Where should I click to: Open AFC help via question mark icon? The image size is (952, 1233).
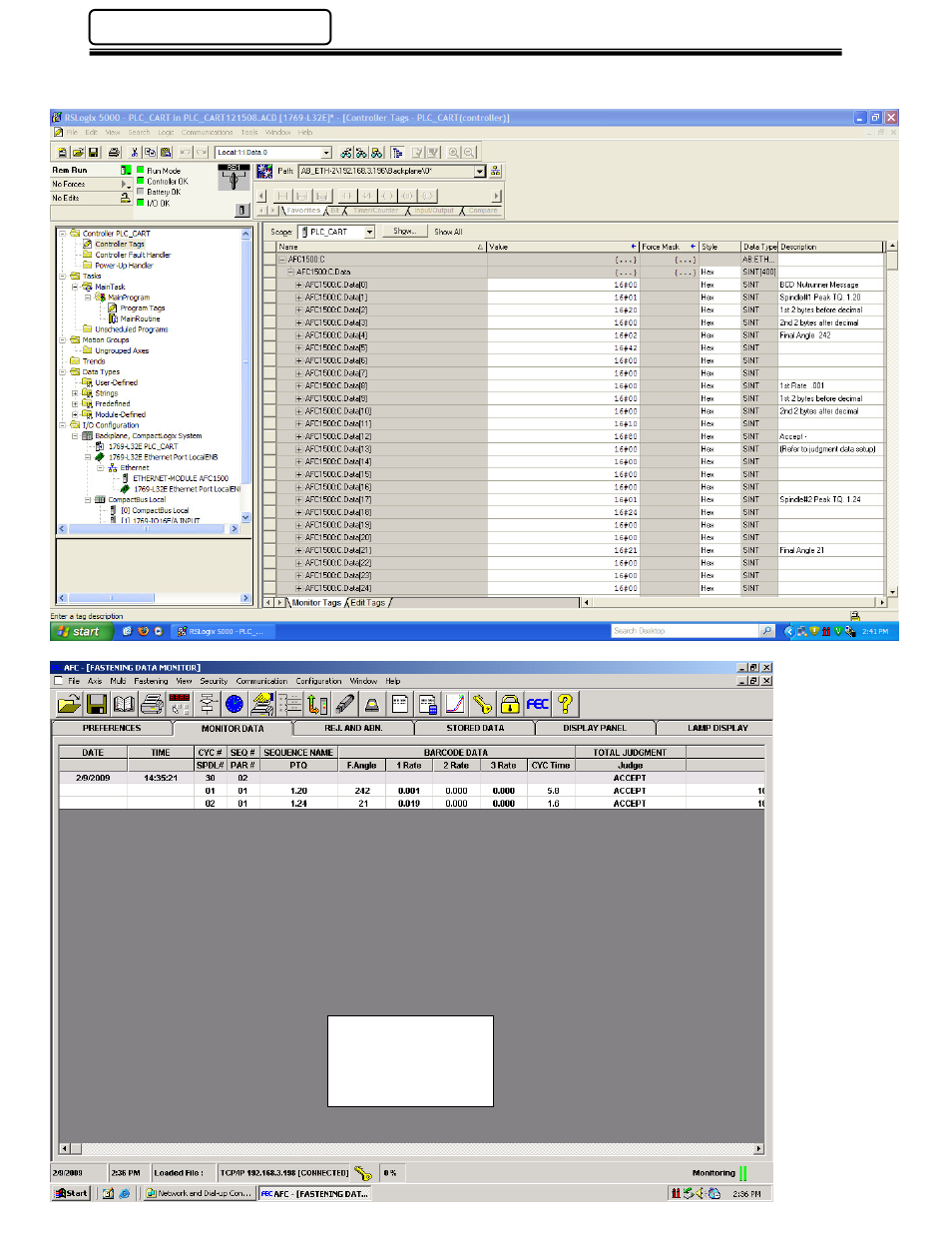pos(565,704)
